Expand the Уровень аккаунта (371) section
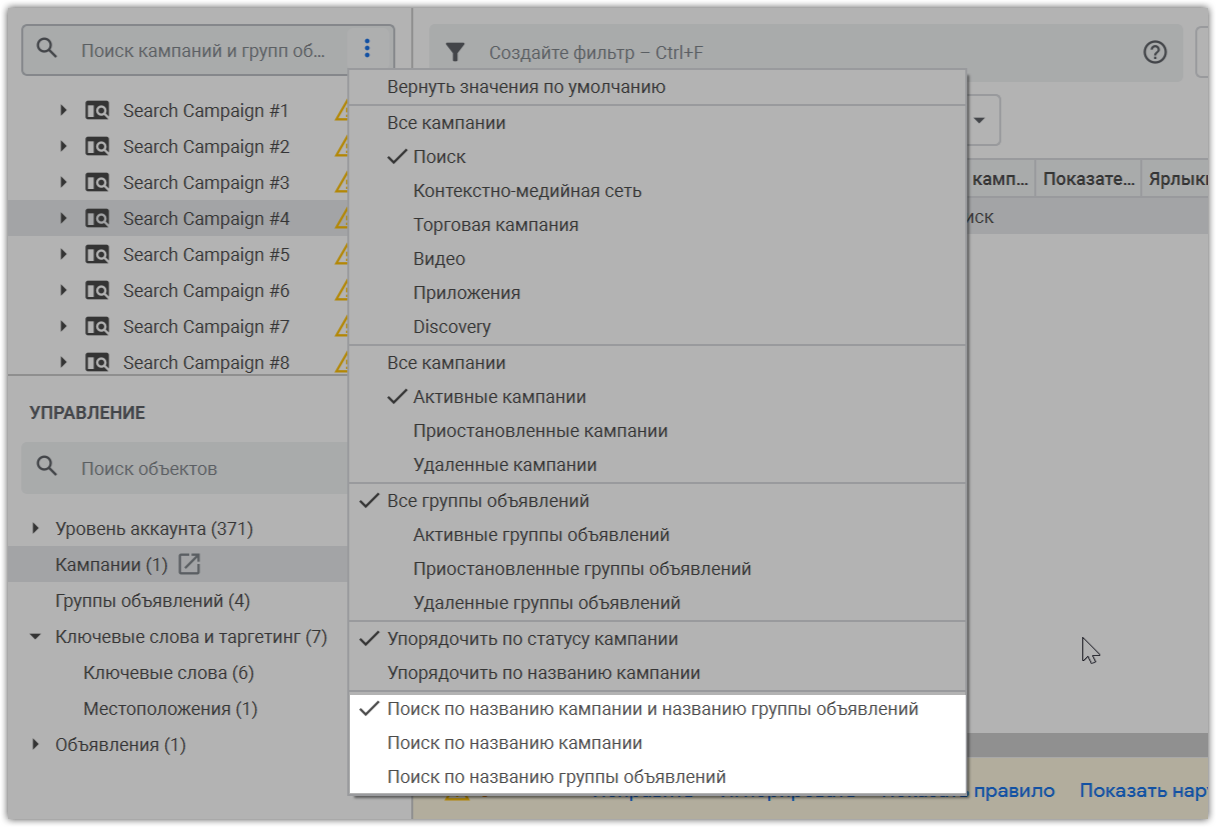 [36, 528]
